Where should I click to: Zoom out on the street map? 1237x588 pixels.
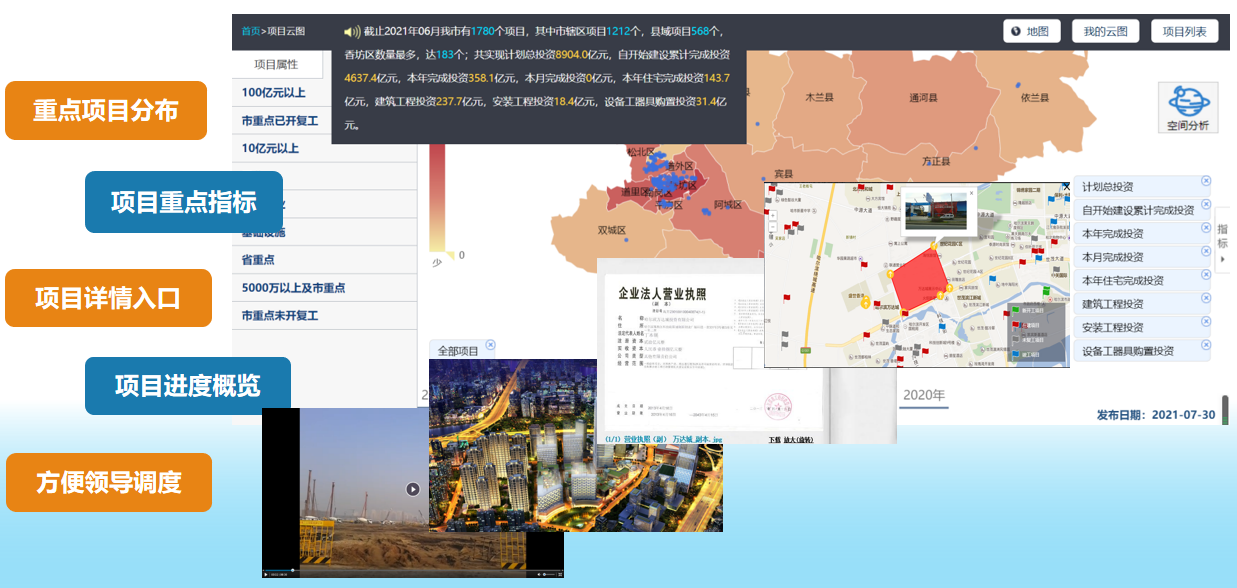point(772,227)
